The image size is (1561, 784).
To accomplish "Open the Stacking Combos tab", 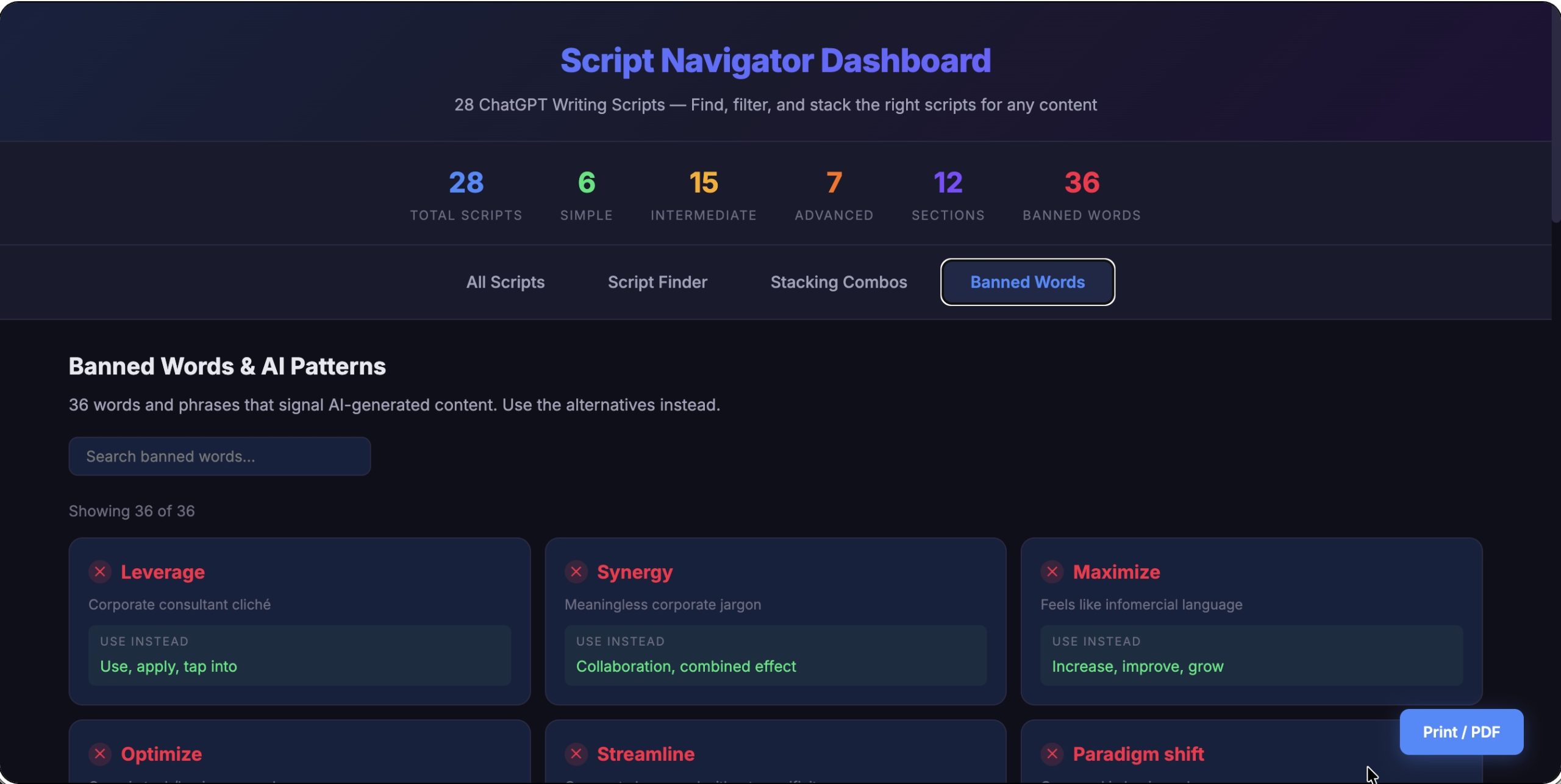I will pos(838,282).
